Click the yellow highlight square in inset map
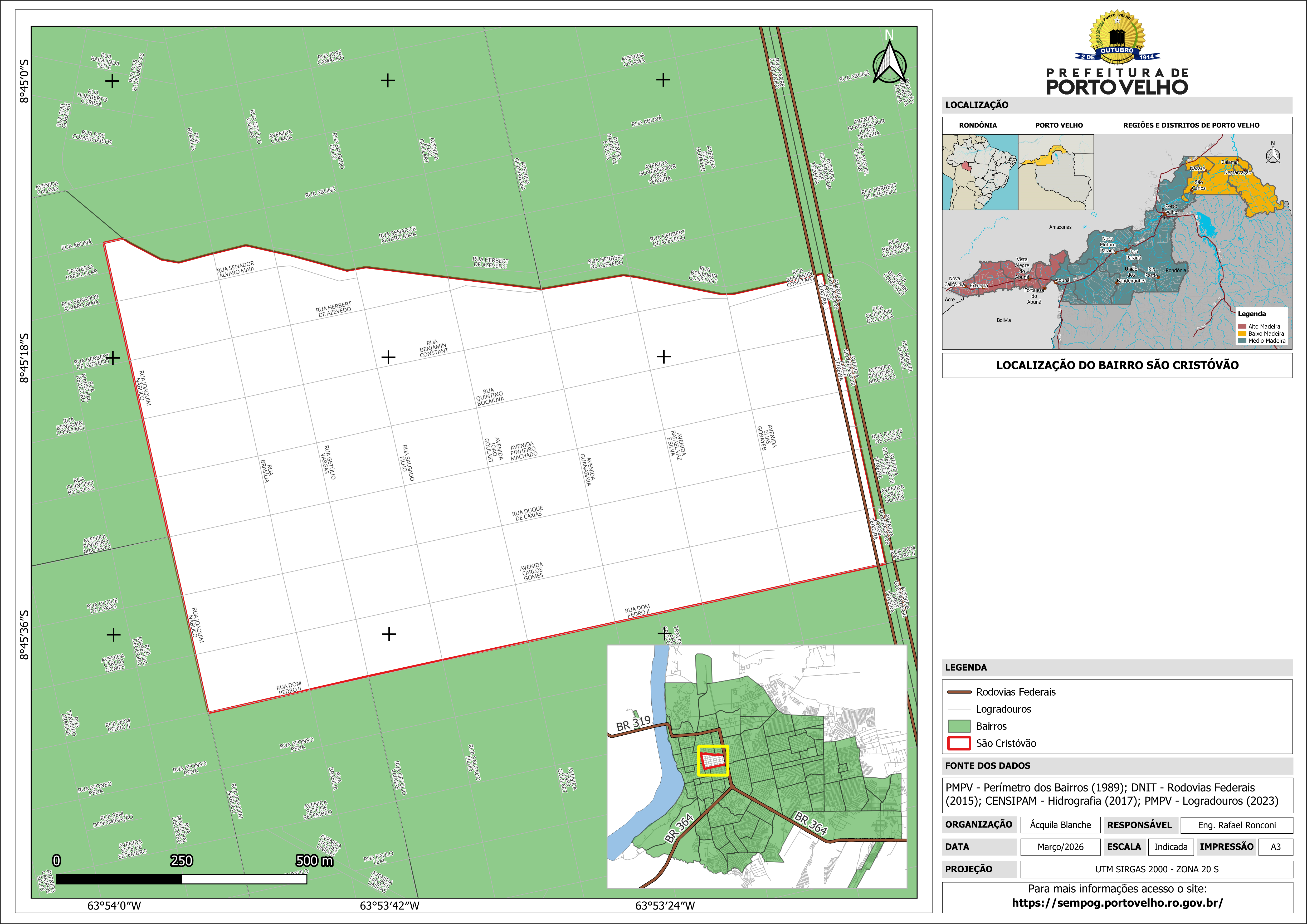The height and width of the screenshot is (924, 1307). tap(713, 761)
